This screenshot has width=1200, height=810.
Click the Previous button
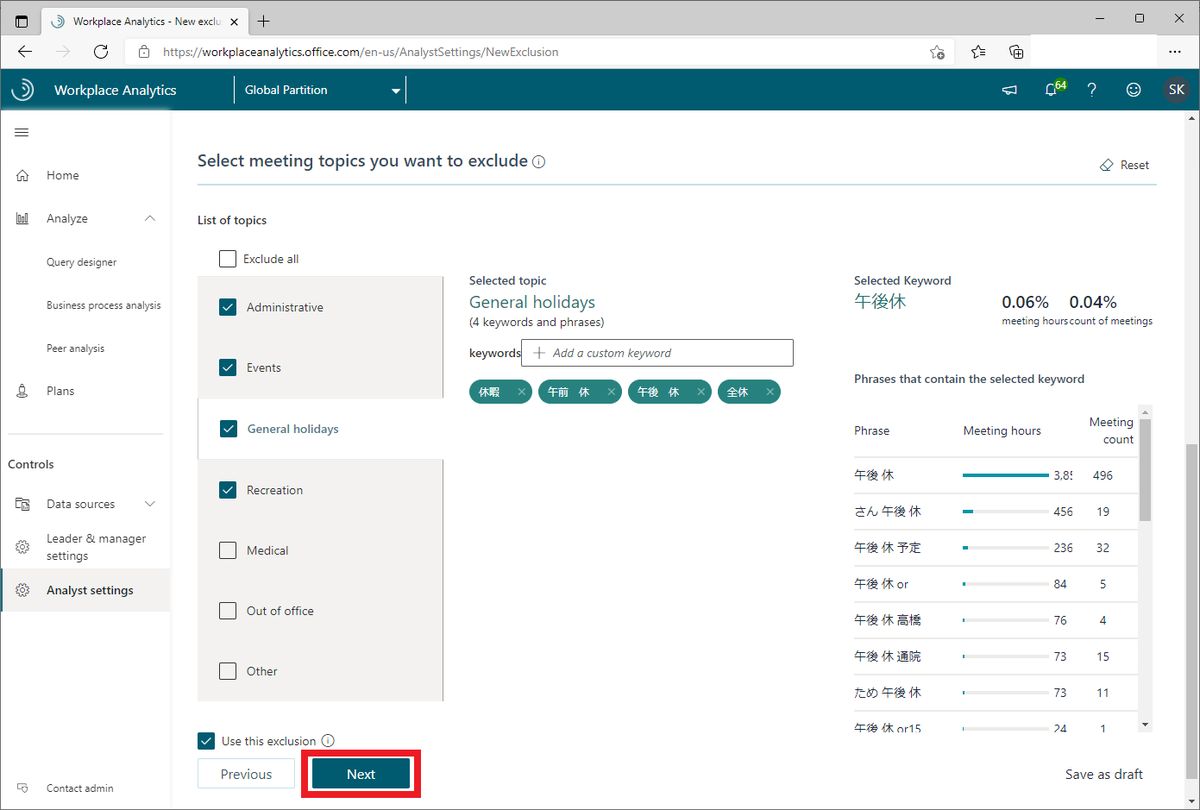(246, 774)
